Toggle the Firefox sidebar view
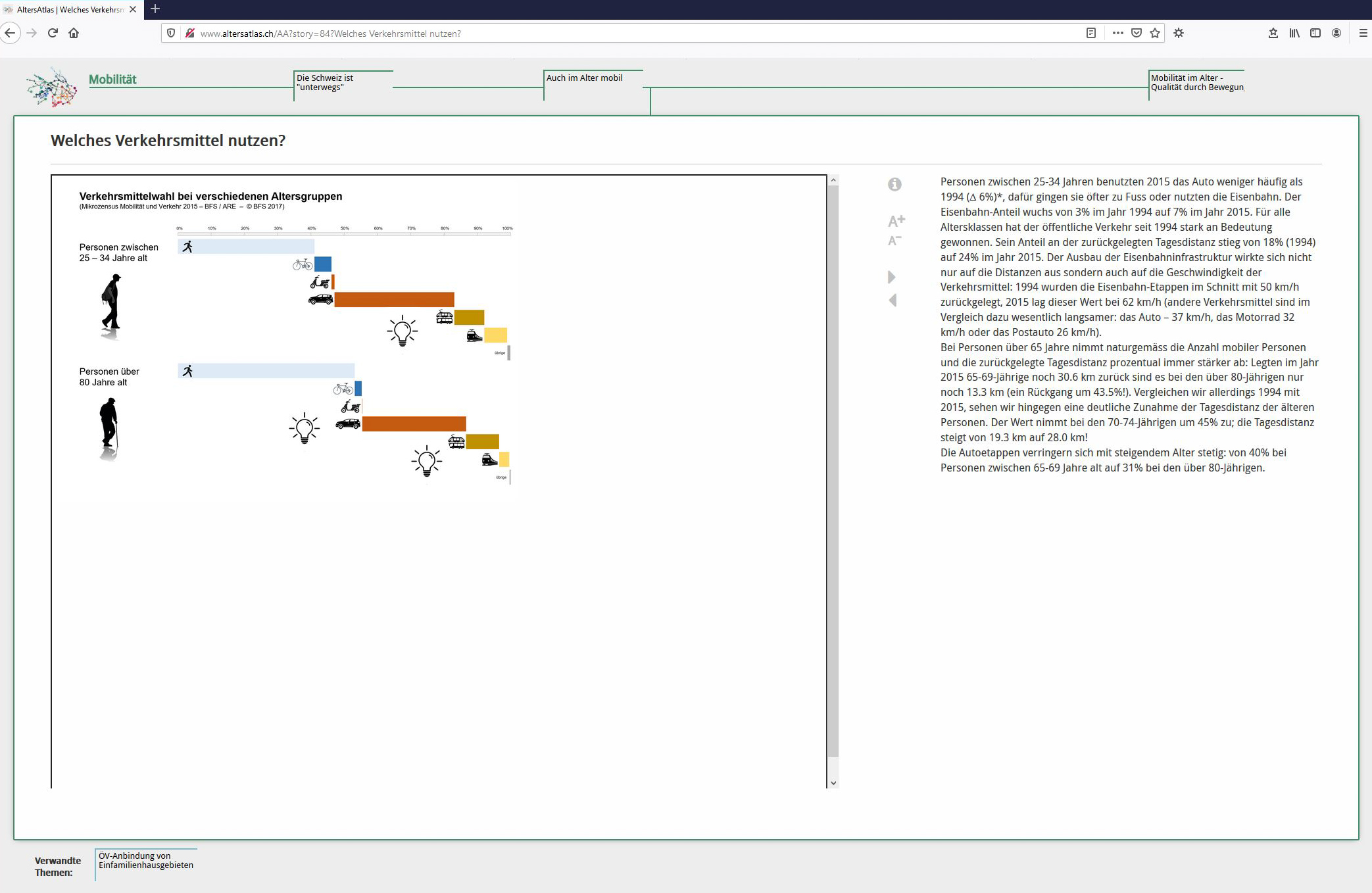 click(1315, 34)
